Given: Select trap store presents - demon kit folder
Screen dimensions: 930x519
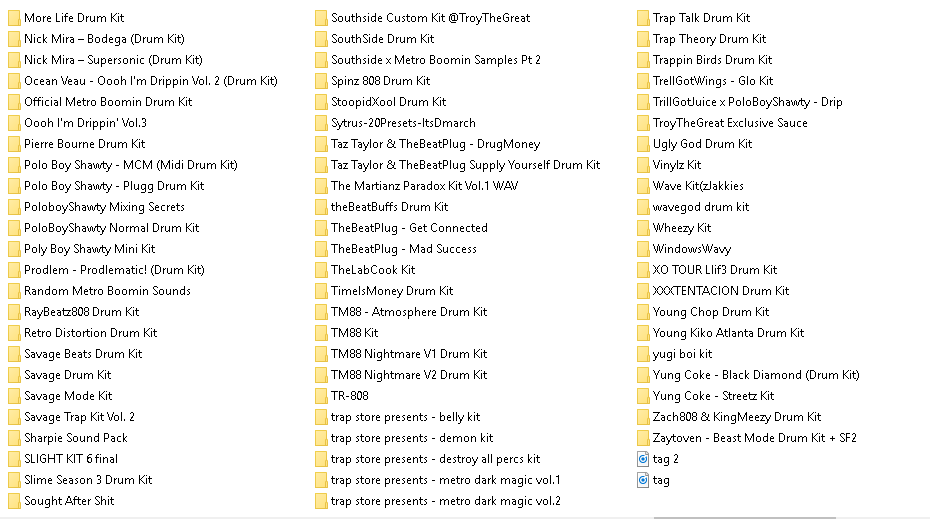Looking at the screenshot, I should [x=404, y=438].
